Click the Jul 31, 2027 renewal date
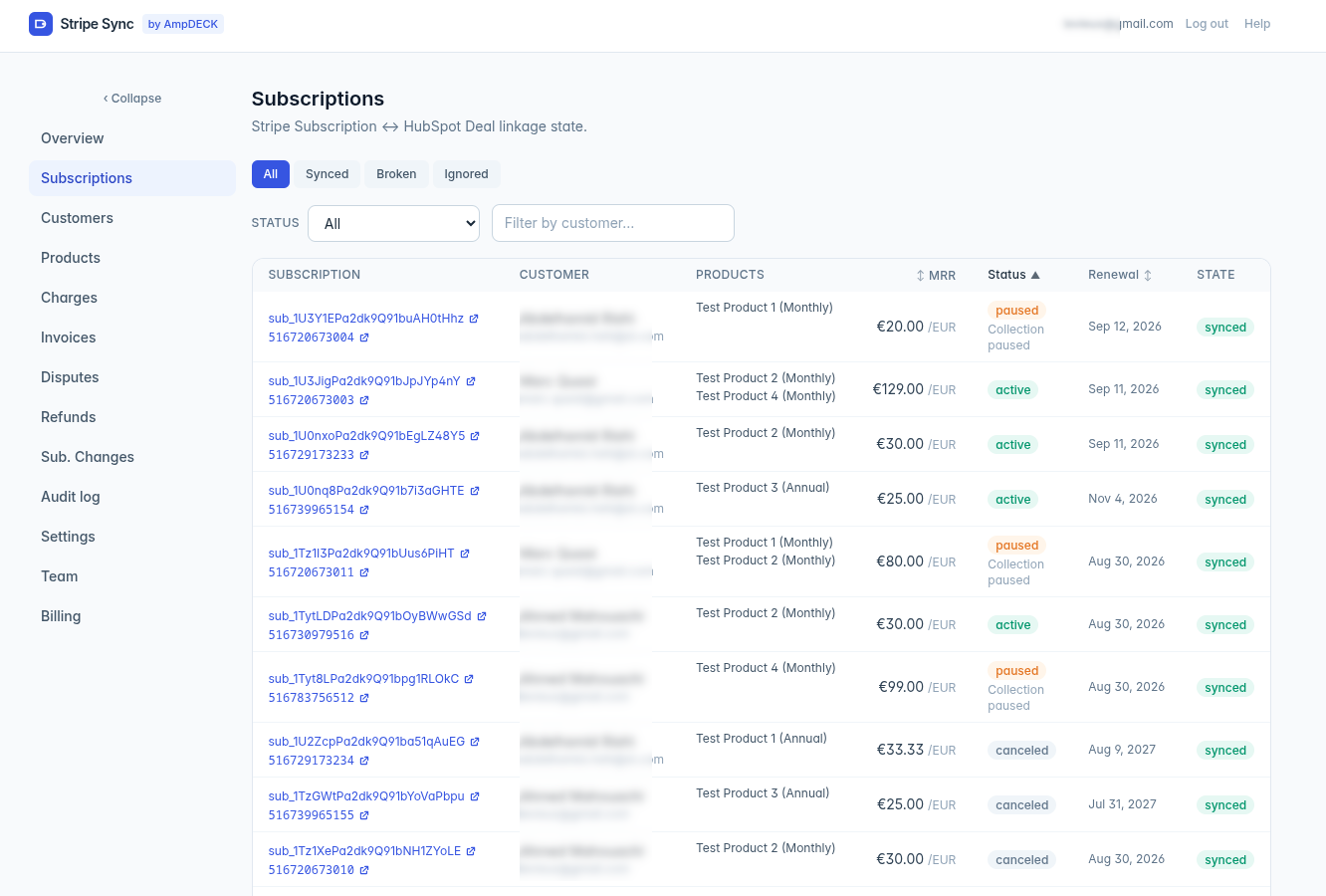 pyautogui.click(x=1122, y=804)
